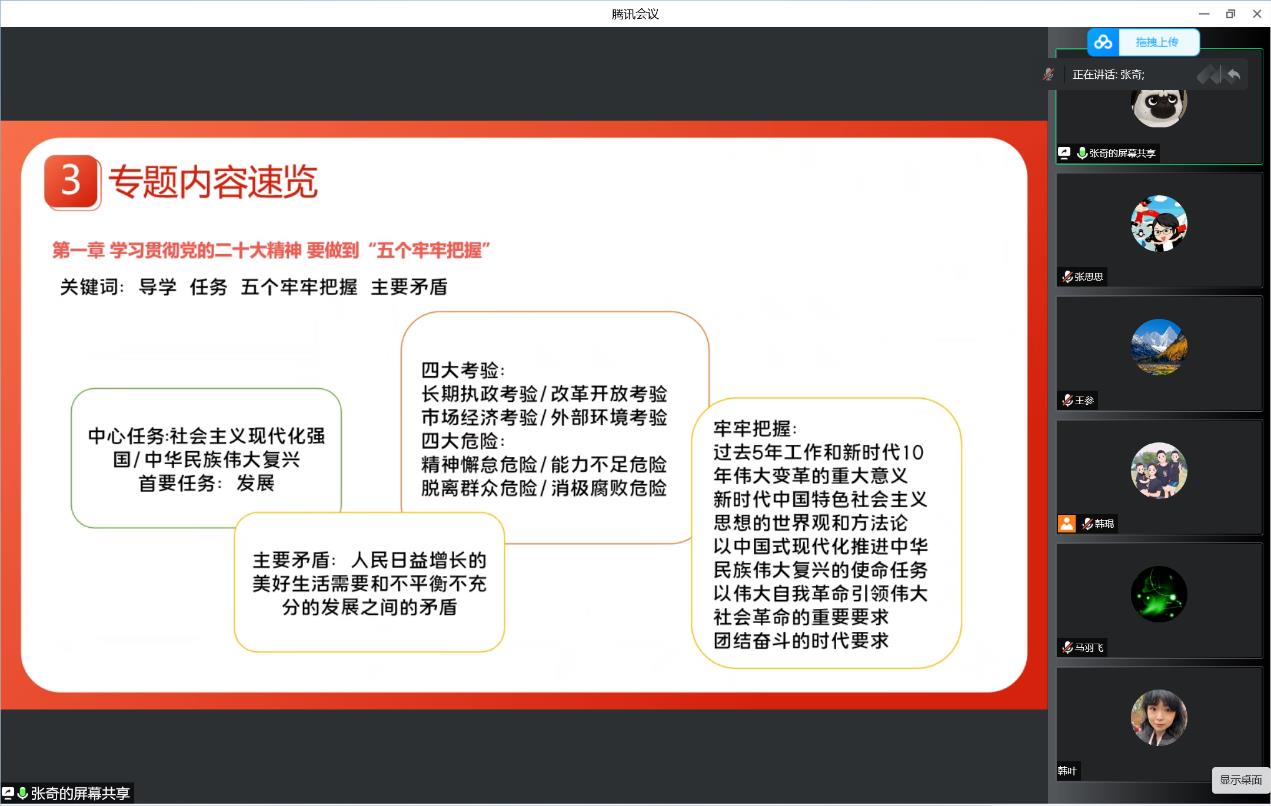Click muted mic icon next to 张思思
The image size is (1271, 806).
pyautogui.click(x=1068, y=277)
